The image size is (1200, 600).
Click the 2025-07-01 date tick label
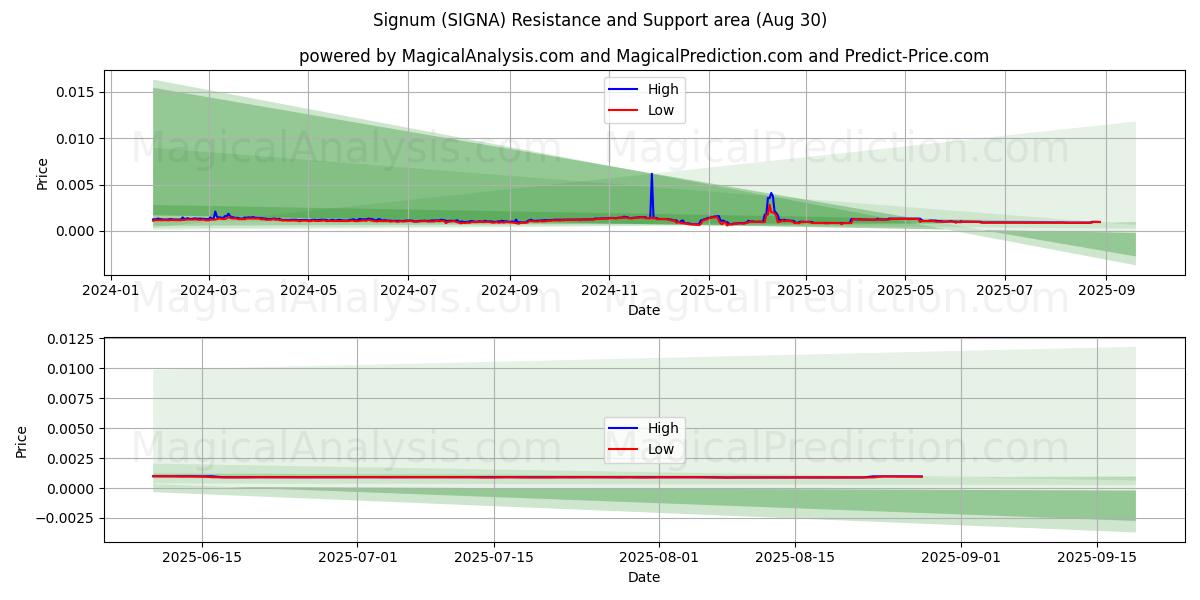pos(357,558)
